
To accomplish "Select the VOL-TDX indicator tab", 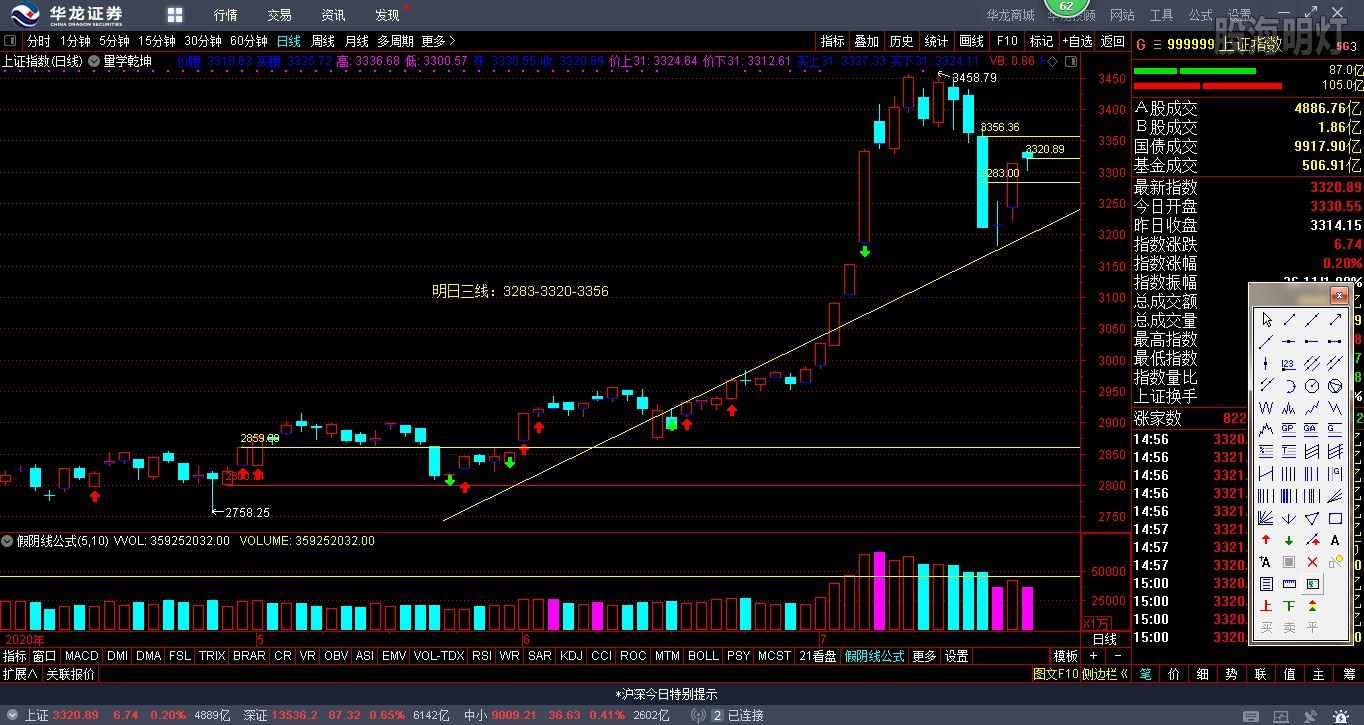I will point(439,656).
